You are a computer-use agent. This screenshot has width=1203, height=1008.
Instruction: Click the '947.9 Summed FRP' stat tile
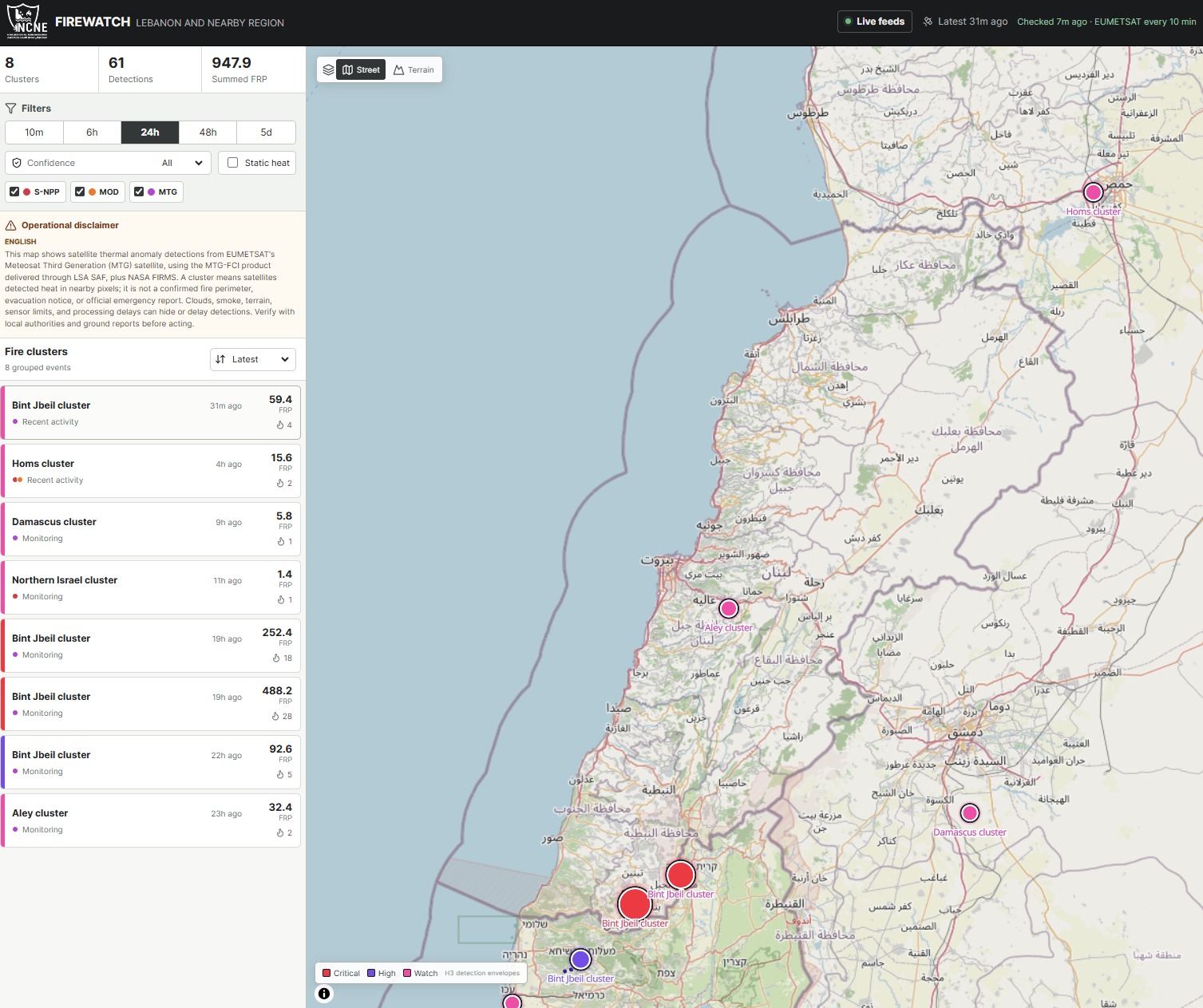(253, 69)
